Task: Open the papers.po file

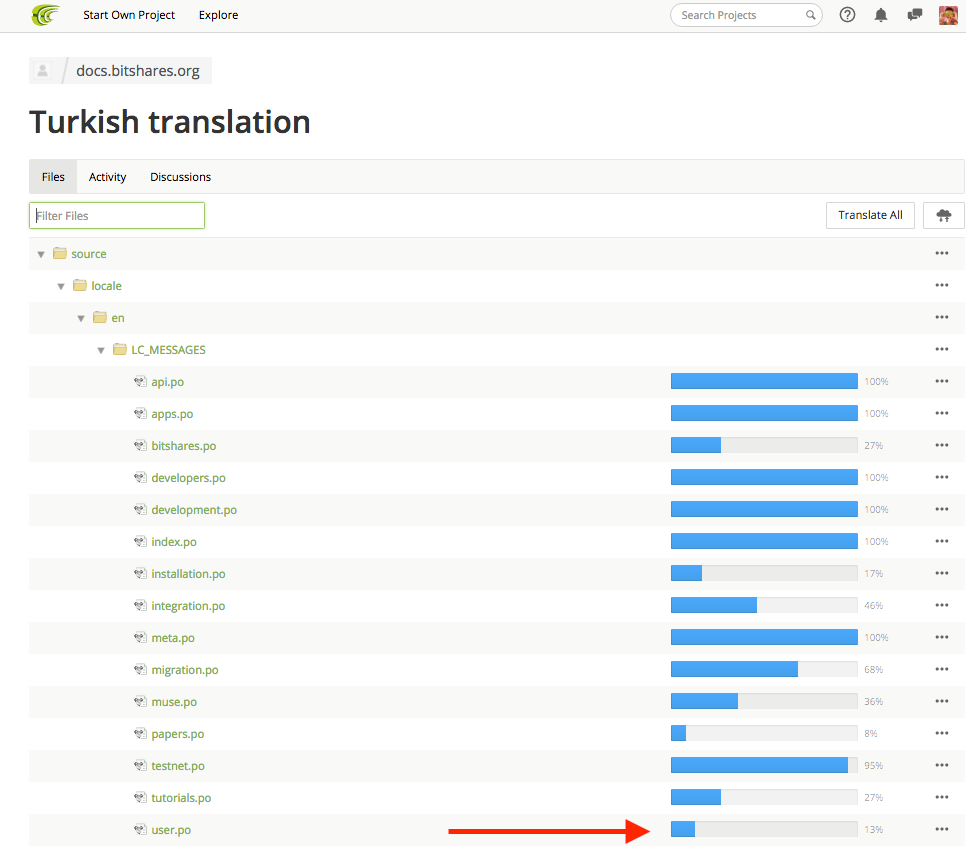Action: pos(177,734)
